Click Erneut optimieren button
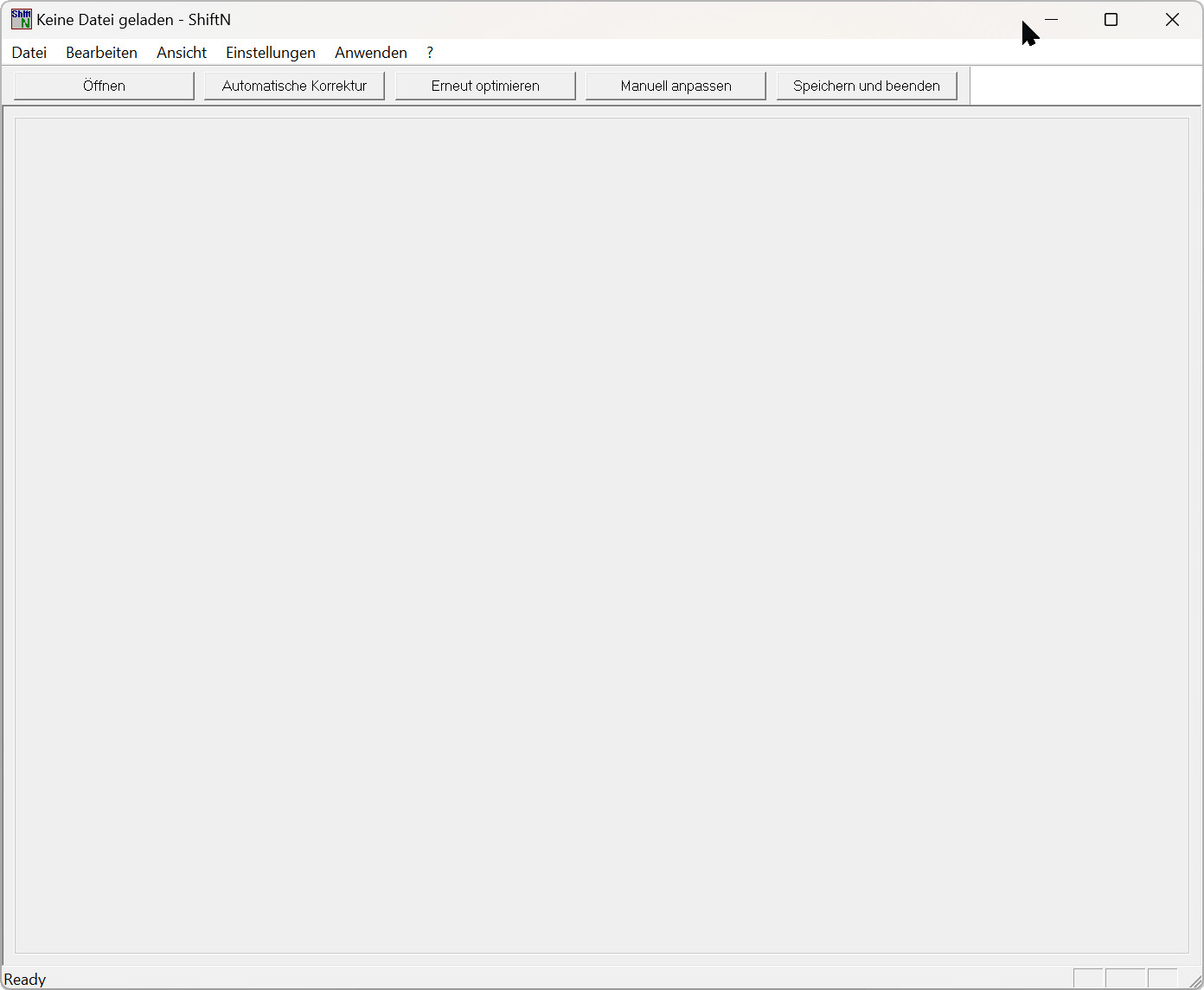The height and width of the screenshot is (990, 1204). click(485, 86)
